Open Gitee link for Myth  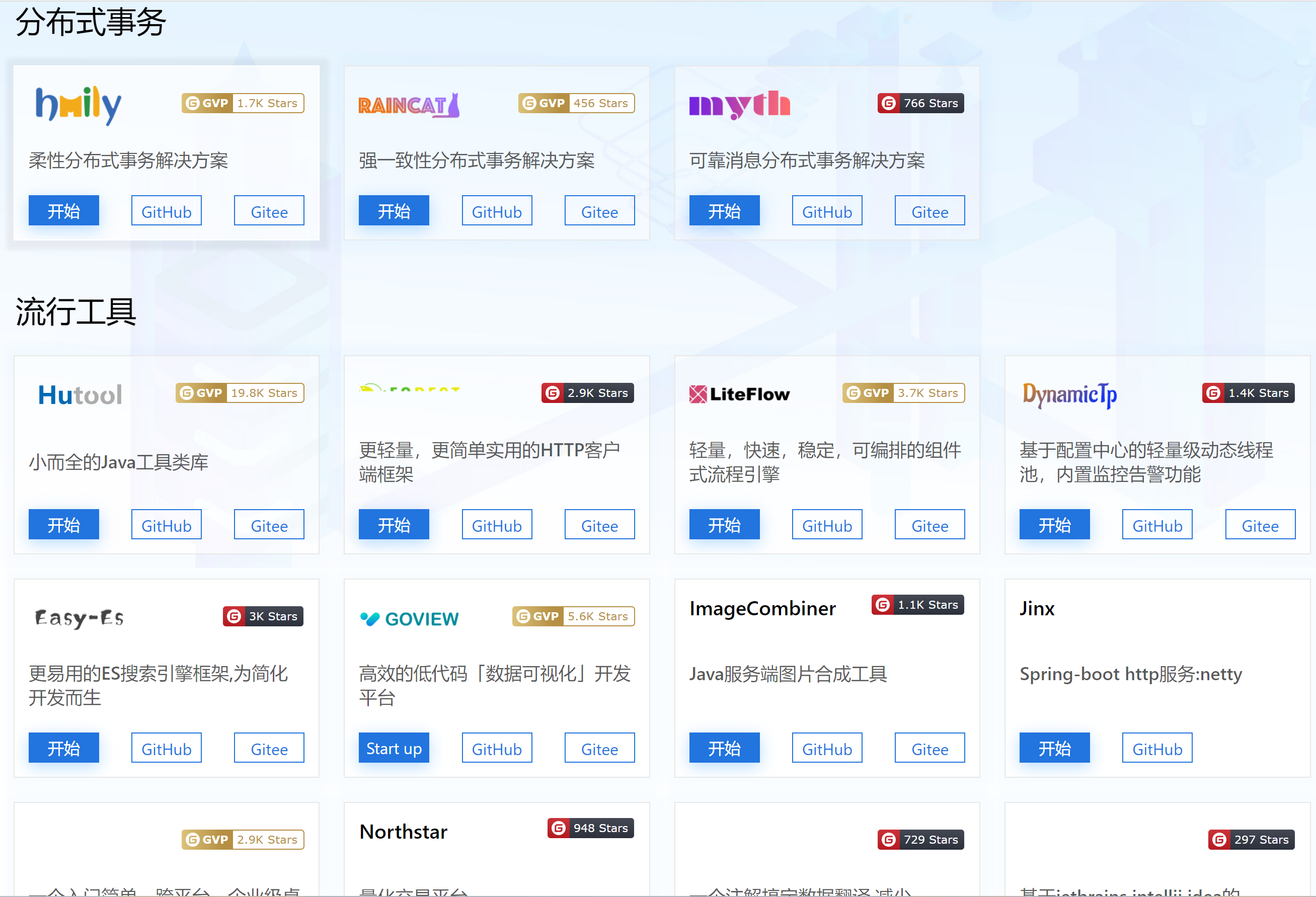(929, 211)
